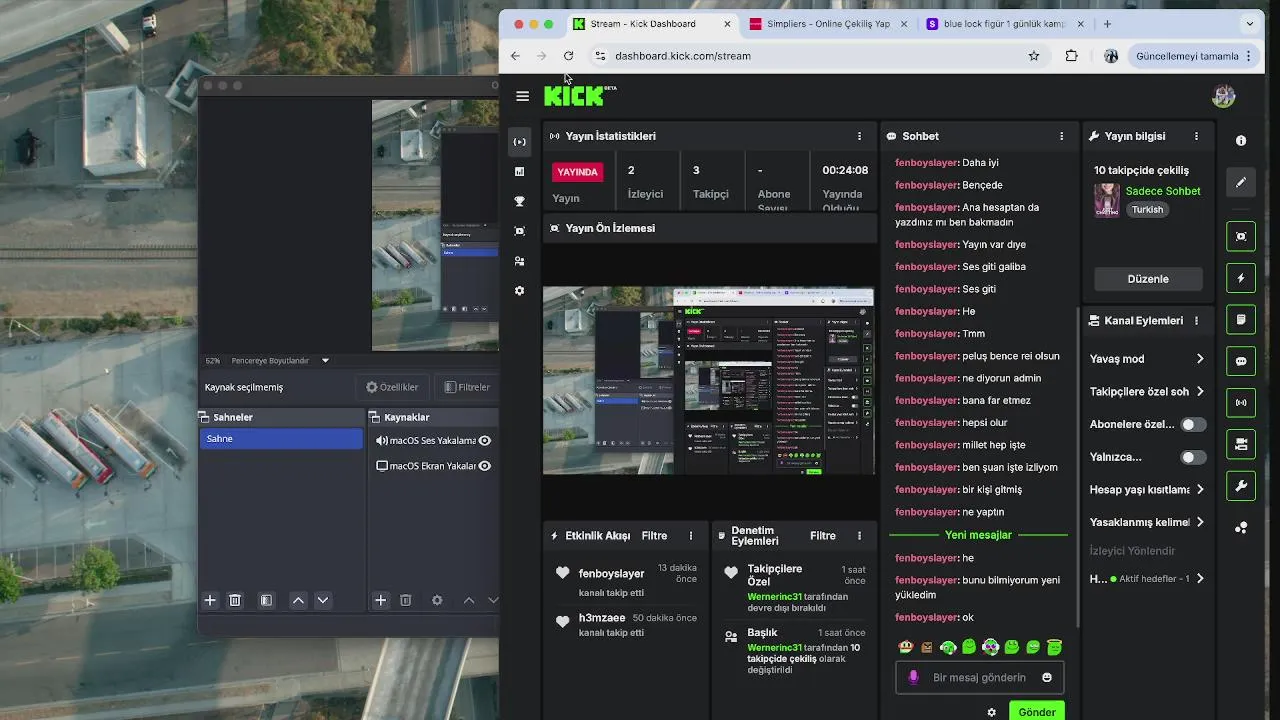This screenshot has width=1280, height=720.
Task: Click the chat message input field
Action: (979, 678)
